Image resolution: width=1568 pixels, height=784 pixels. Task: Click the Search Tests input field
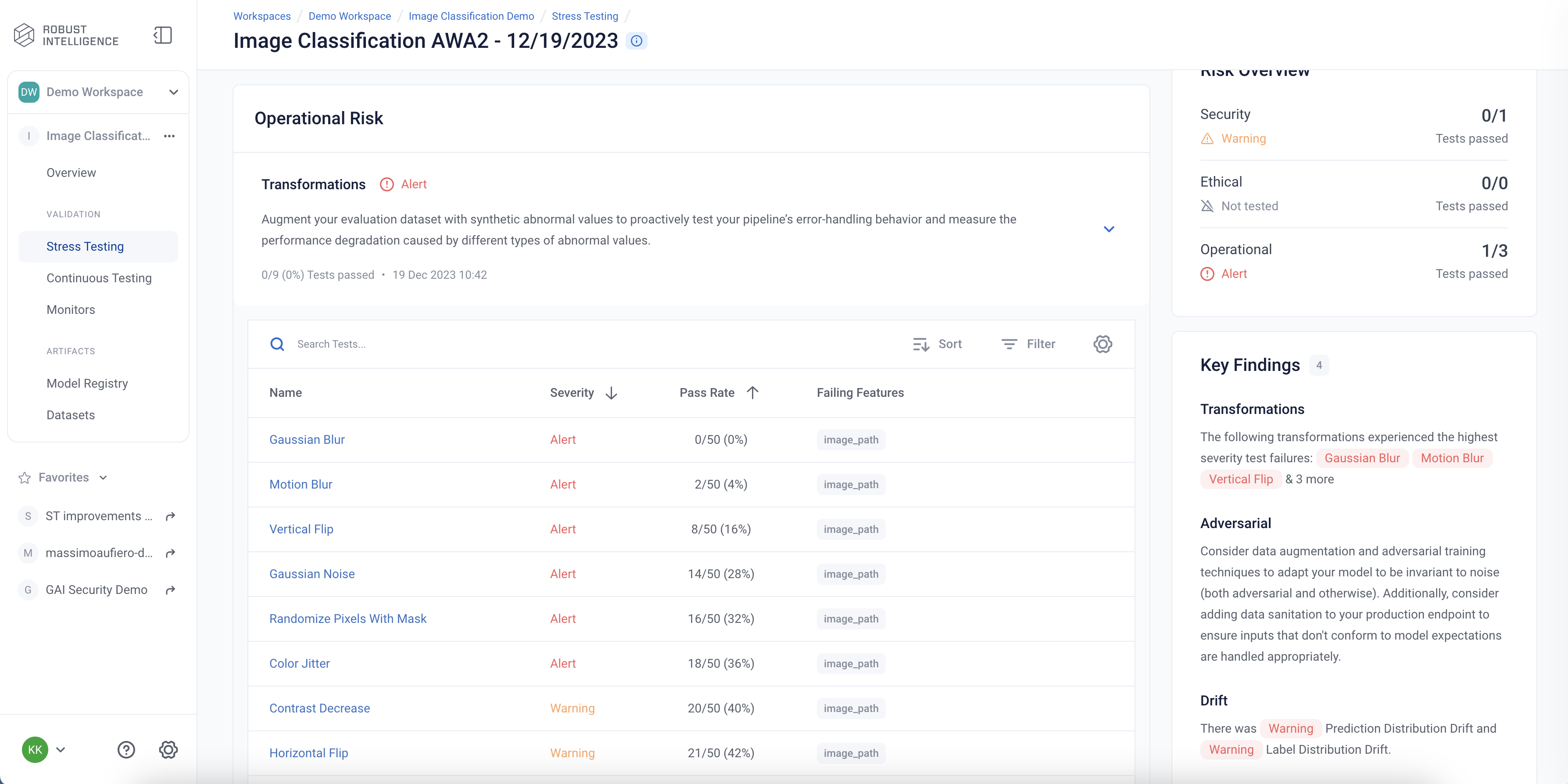pos(592,344)
